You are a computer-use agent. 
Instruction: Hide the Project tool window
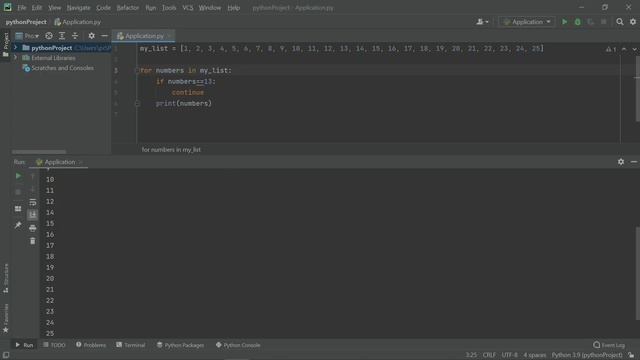(x=104, y=36)
